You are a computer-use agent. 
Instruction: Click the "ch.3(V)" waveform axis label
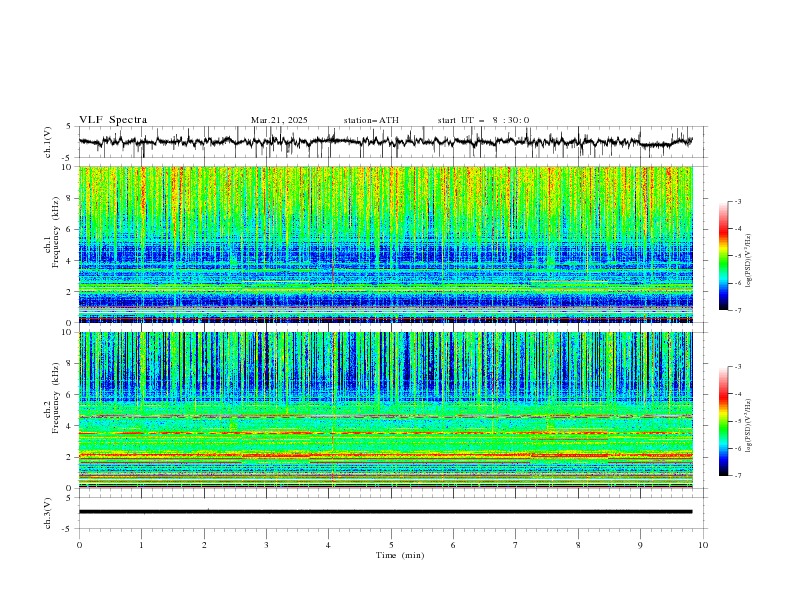(48, 513)
